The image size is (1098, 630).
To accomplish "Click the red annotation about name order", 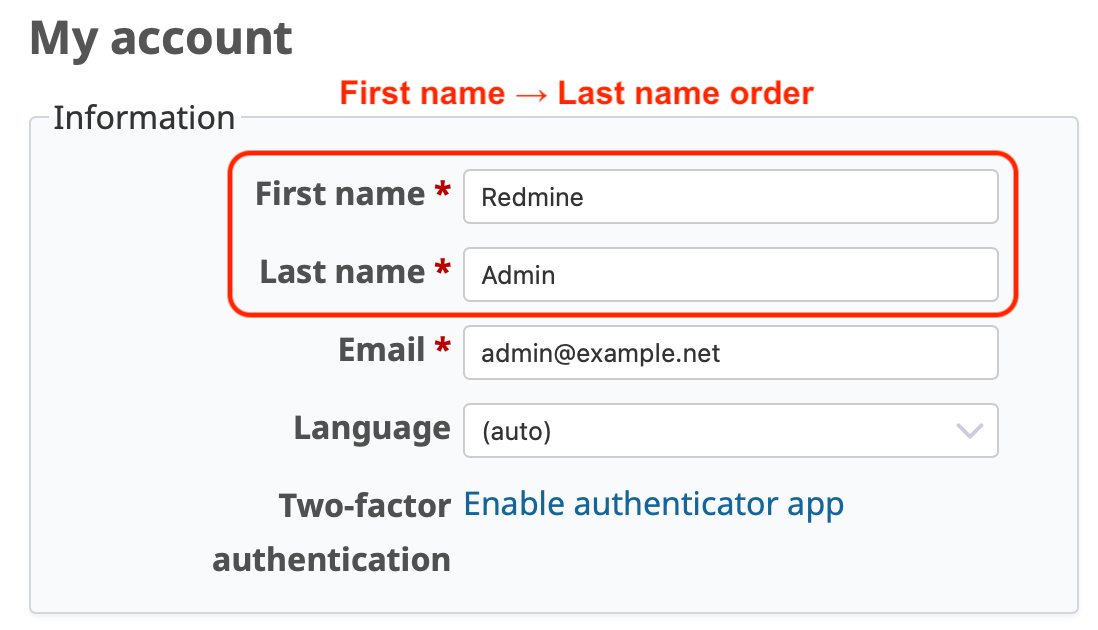I will tap(575, 92).
